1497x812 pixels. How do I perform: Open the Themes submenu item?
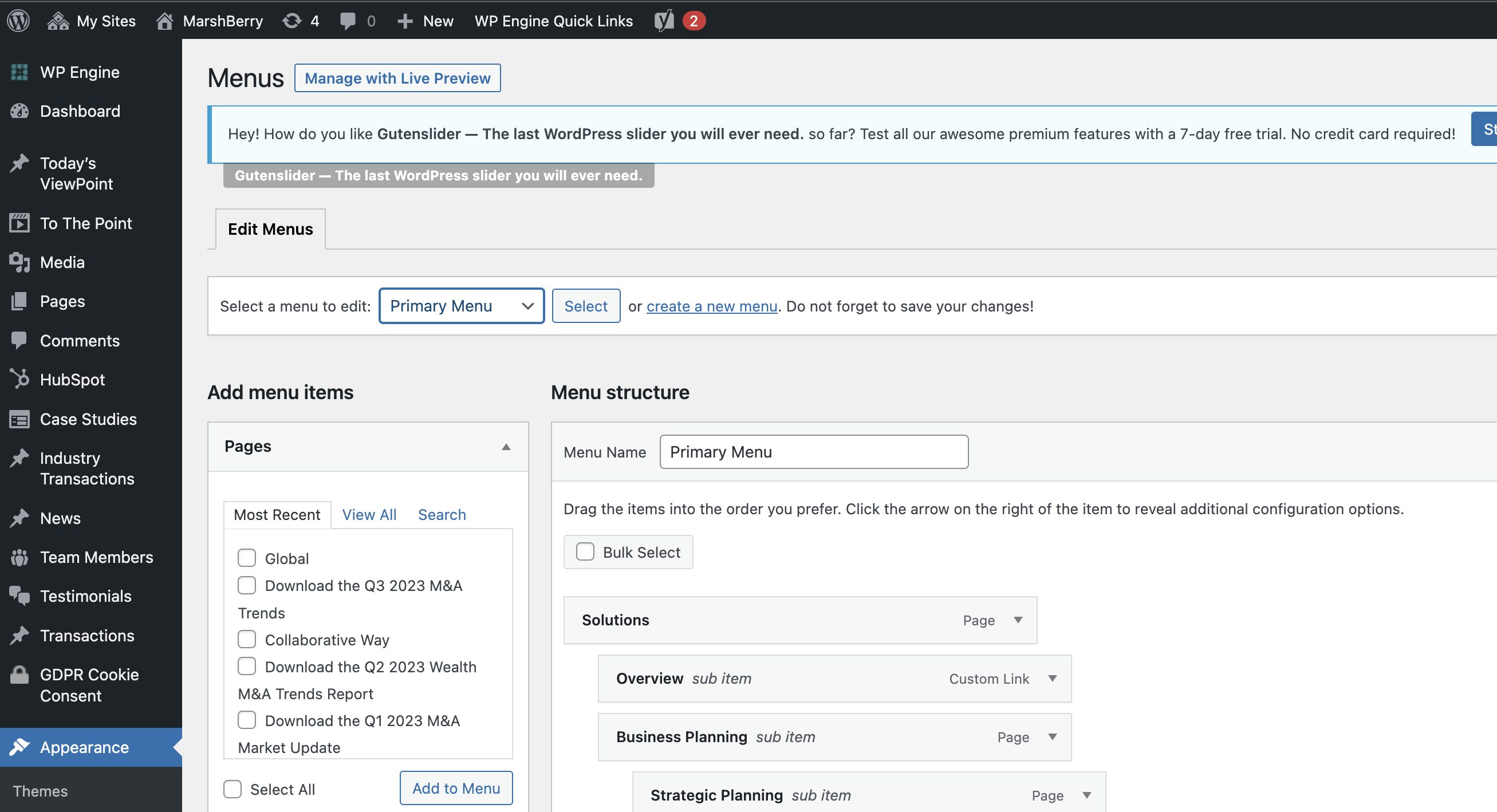(x=40, y=791)
